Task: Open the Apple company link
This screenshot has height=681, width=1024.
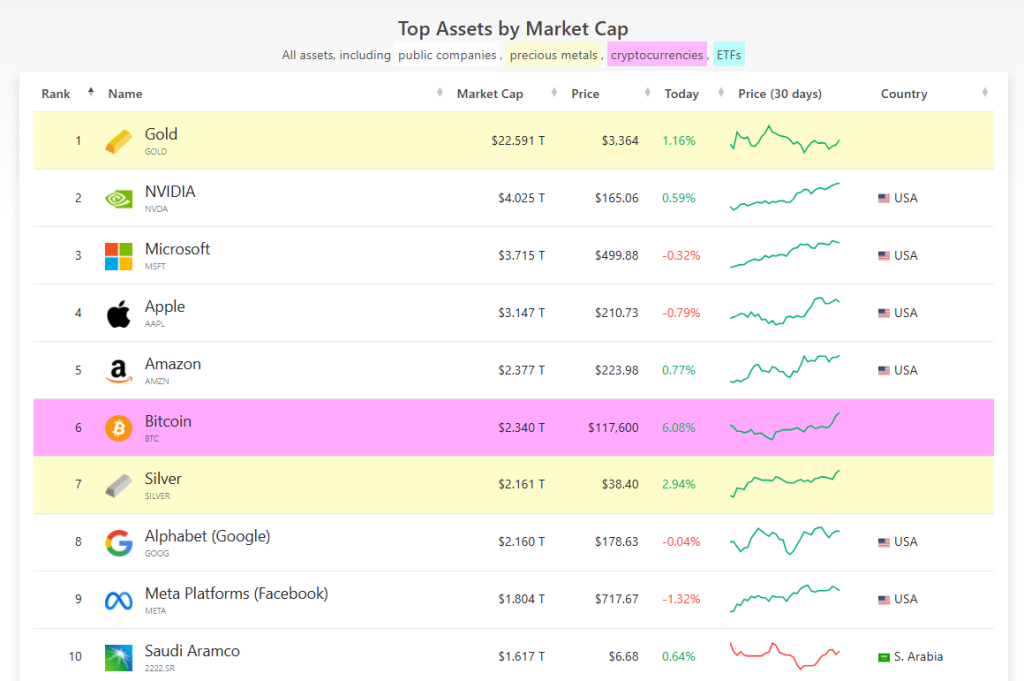Action: (x=165, y=306)
